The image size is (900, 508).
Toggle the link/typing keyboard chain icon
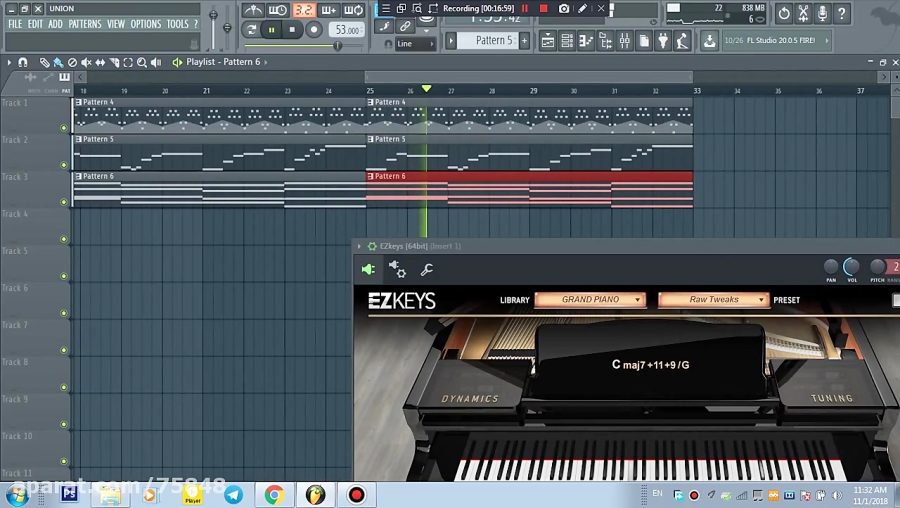(x=405, y=26)
